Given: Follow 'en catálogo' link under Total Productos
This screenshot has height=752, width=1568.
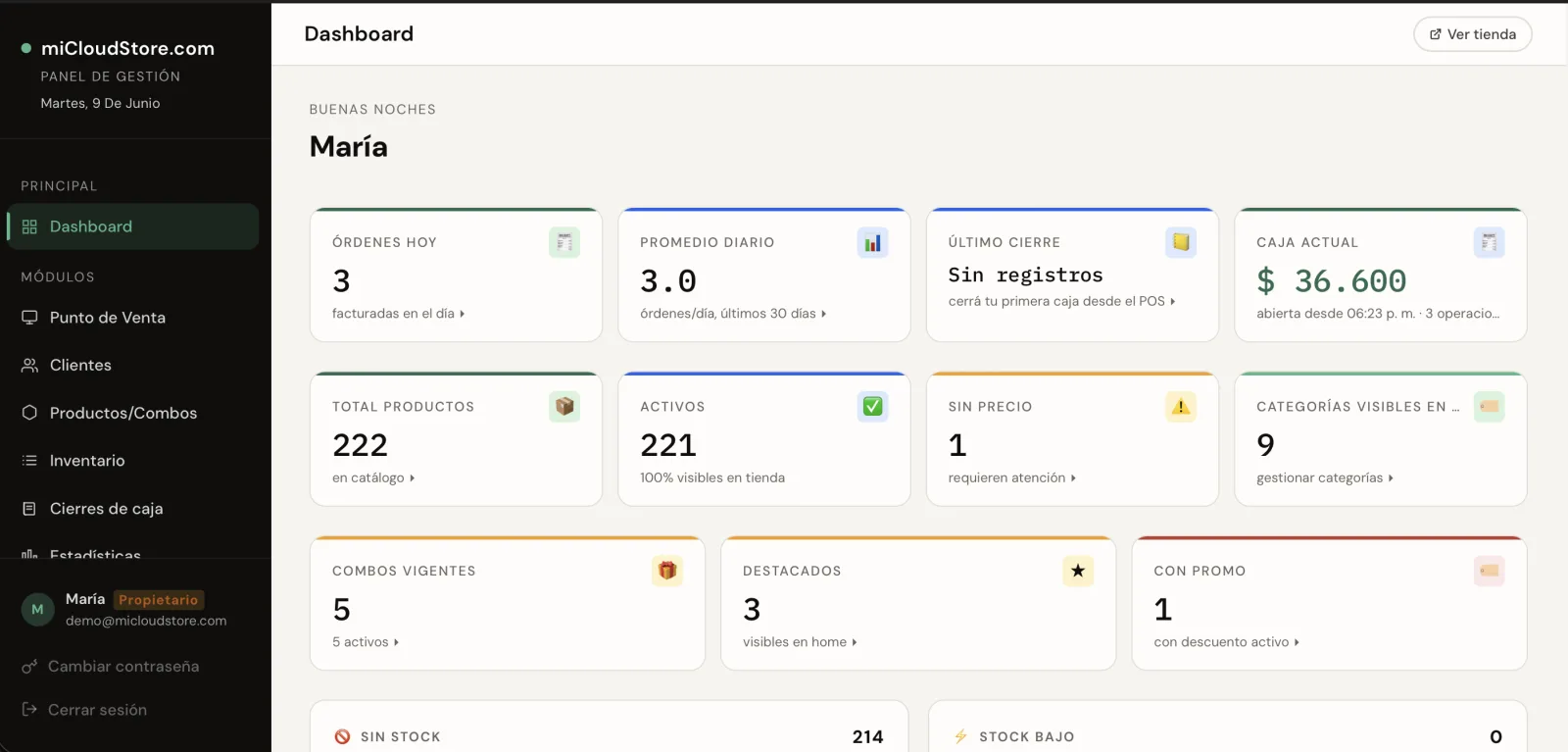Looking at the screenshot, I should pos(373,477).
